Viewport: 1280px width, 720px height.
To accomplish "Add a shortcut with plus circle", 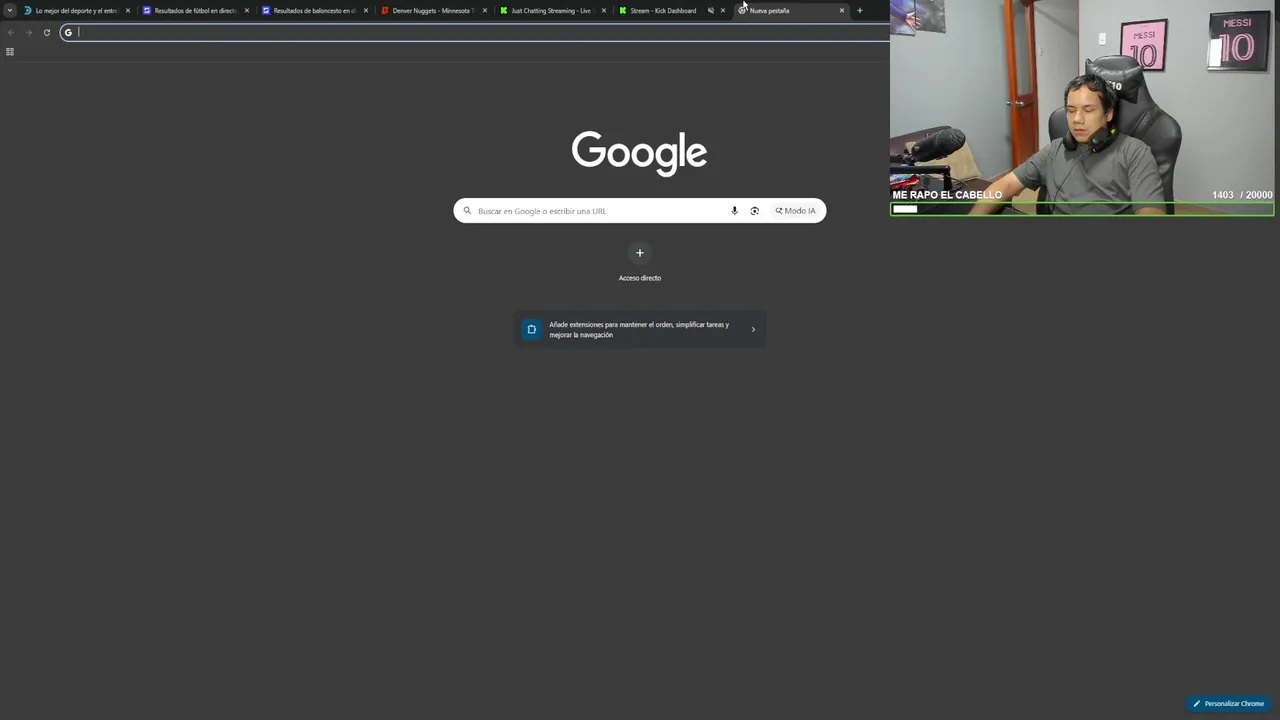I will 640,253.
